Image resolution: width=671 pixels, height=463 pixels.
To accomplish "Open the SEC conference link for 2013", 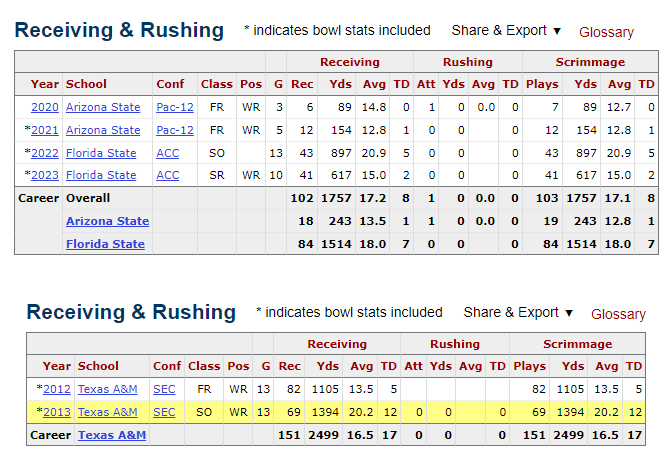I will pos(164,412).
